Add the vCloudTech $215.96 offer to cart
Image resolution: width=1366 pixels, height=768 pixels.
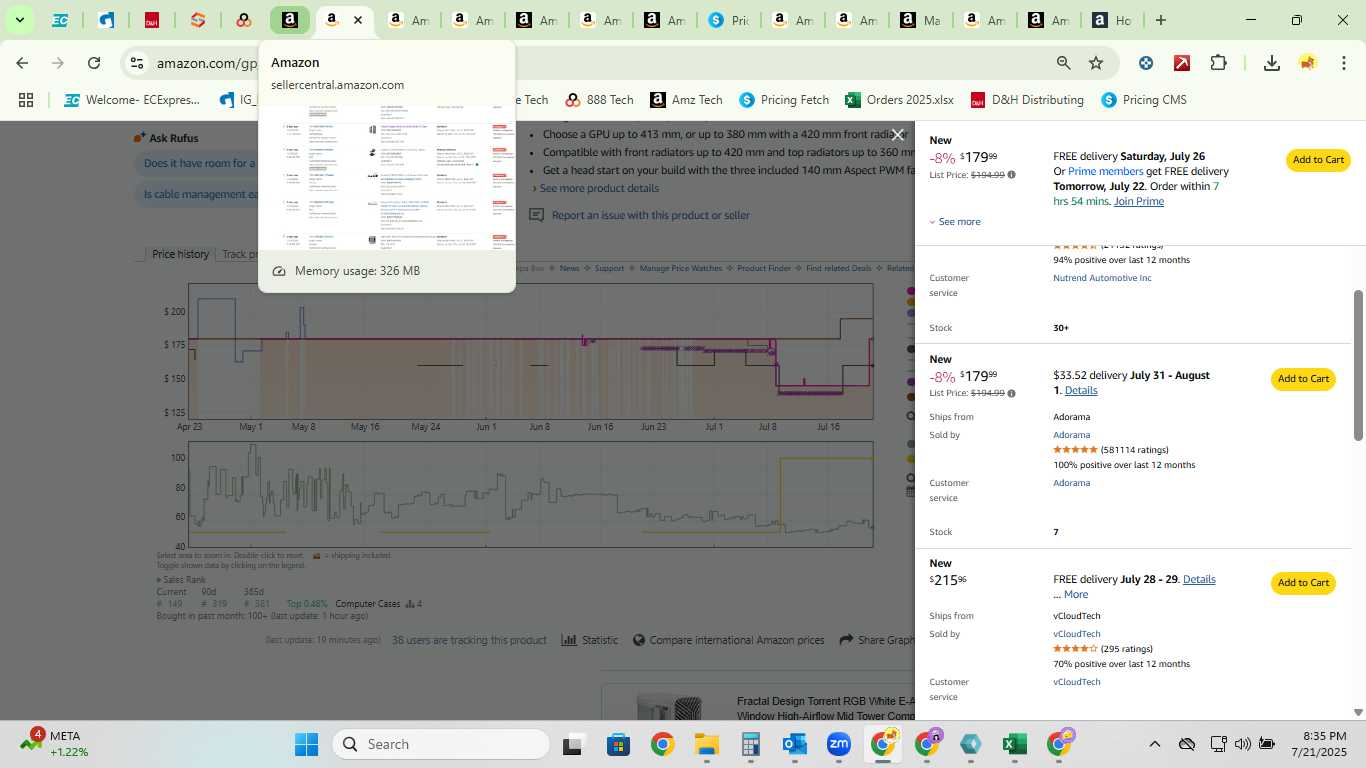(x=1303, y=583)
